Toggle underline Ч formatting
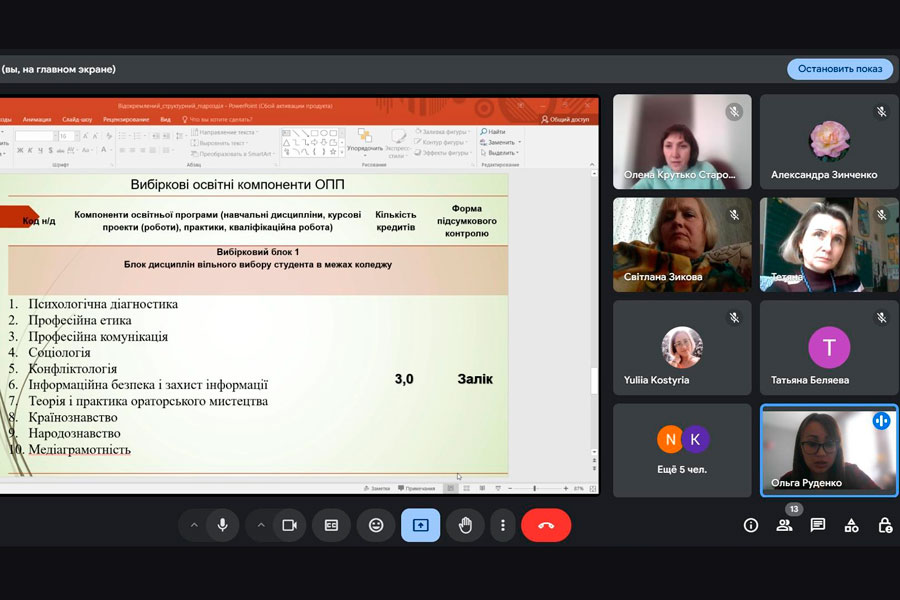 point(40,150)
